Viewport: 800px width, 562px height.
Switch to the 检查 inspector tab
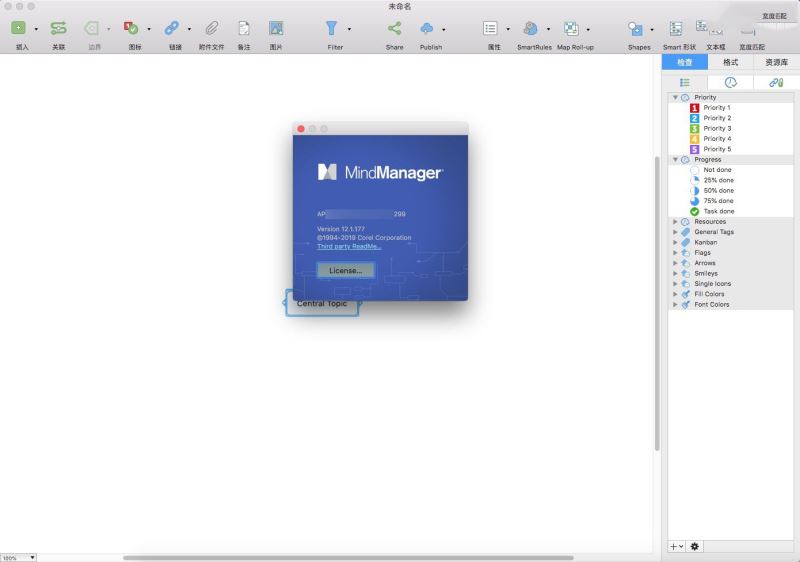point(685,62)
